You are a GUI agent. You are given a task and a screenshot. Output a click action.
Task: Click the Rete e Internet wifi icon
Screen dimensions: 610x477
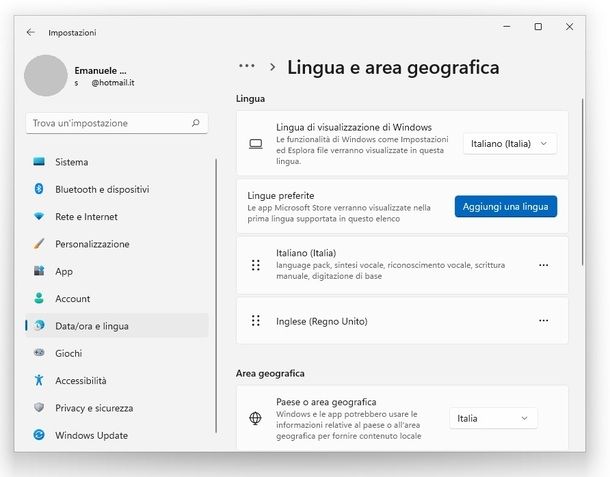(39, 216)
